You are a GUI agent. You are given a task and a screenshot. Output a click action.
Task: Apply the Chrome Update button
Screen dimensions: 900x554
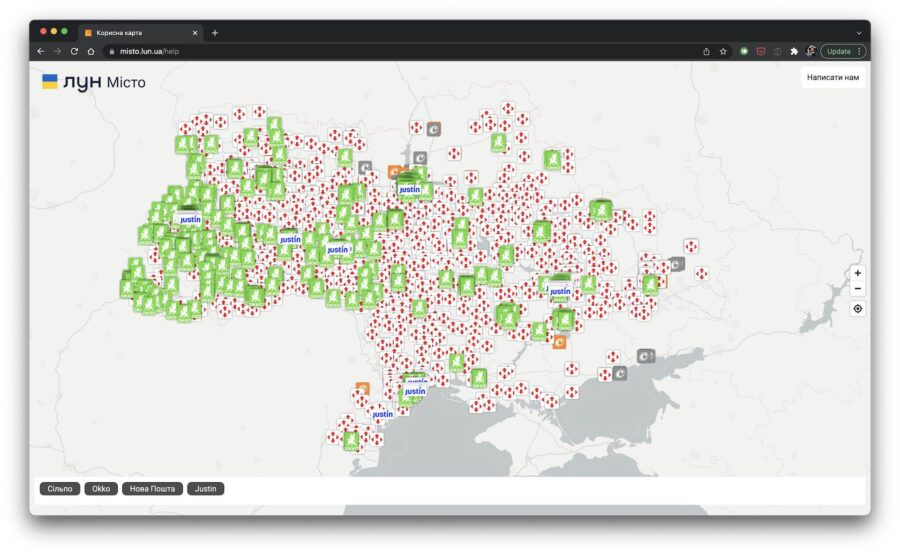coord(839,51)
